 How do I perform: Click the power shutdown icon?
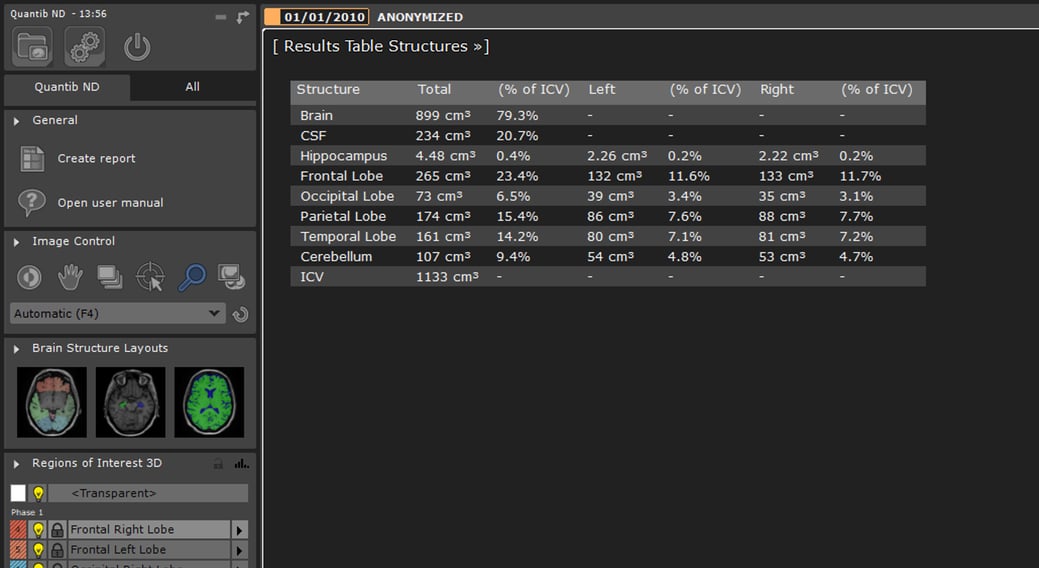137,47
